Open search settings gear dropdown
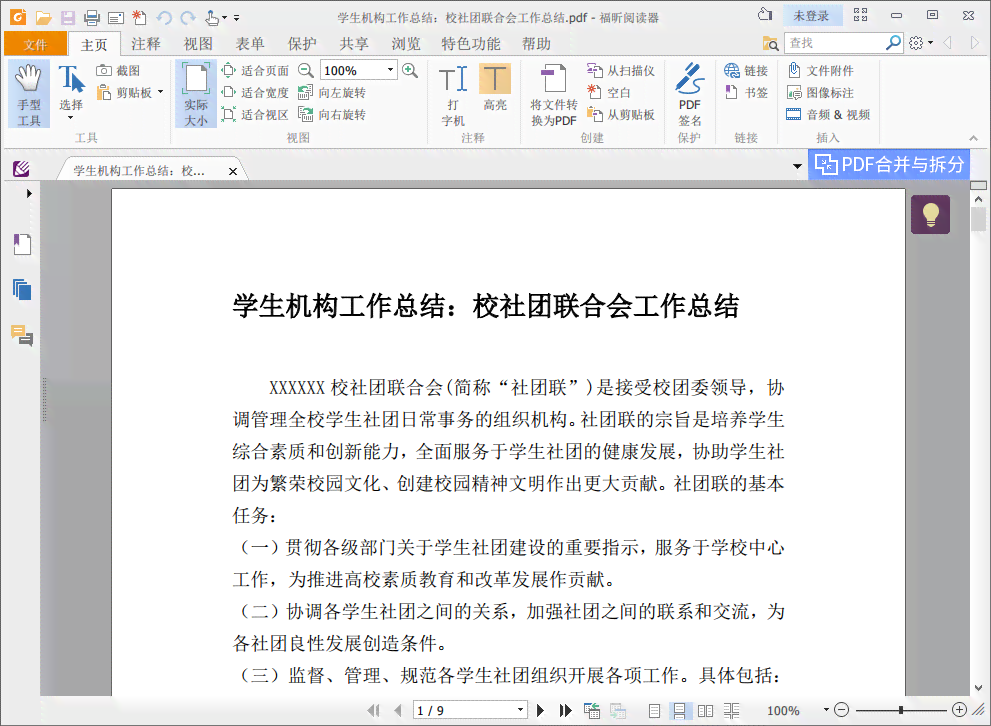This screenshot has height=726, width=991. click(921, 43)
